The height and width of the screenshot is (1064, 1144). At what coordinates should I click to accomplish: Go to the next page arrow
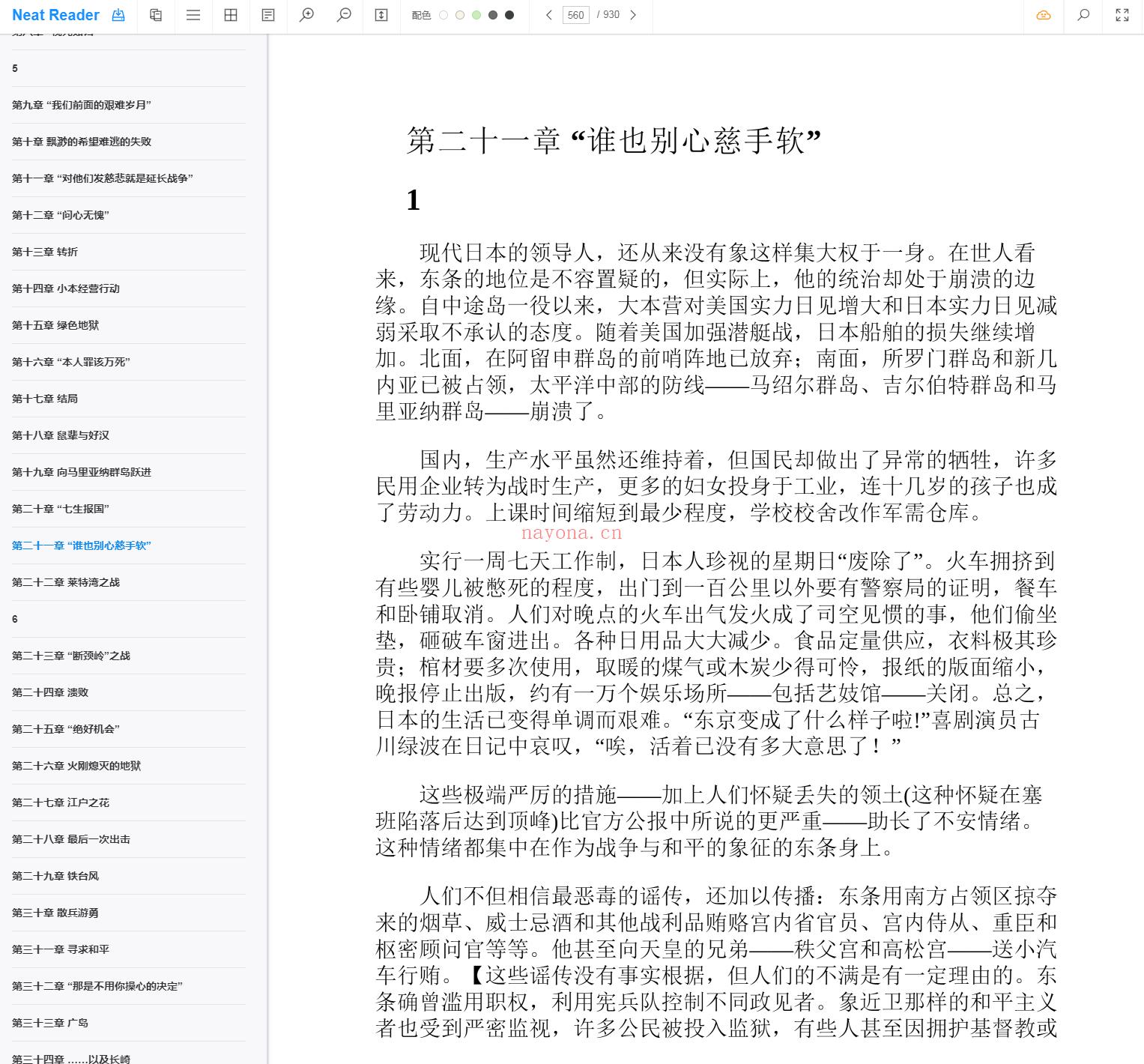pos(633,15)
